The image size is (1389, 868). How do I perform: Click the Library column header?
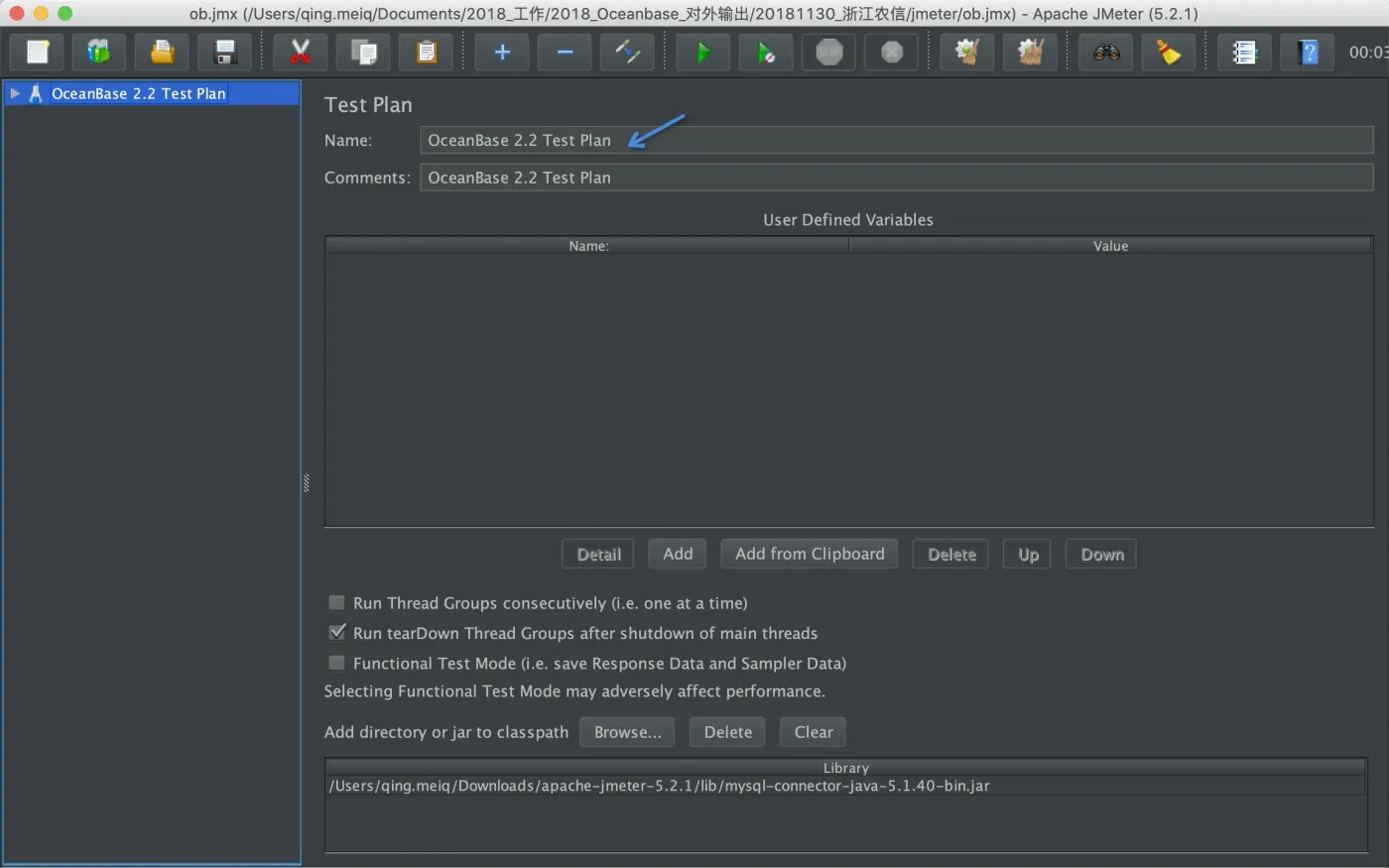click(x=845, y=768)
